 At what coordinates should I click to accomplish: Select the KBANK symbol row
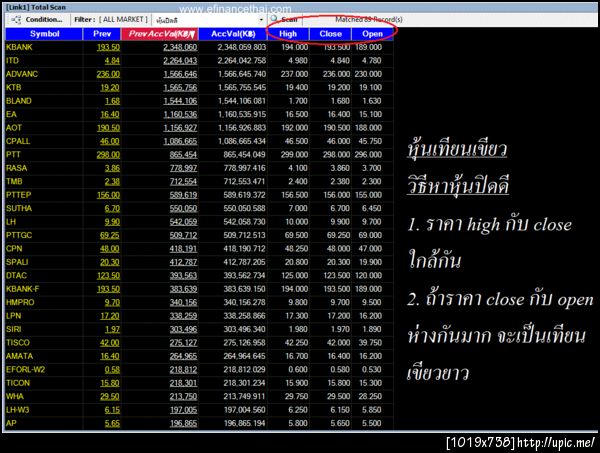click(199, 47)
